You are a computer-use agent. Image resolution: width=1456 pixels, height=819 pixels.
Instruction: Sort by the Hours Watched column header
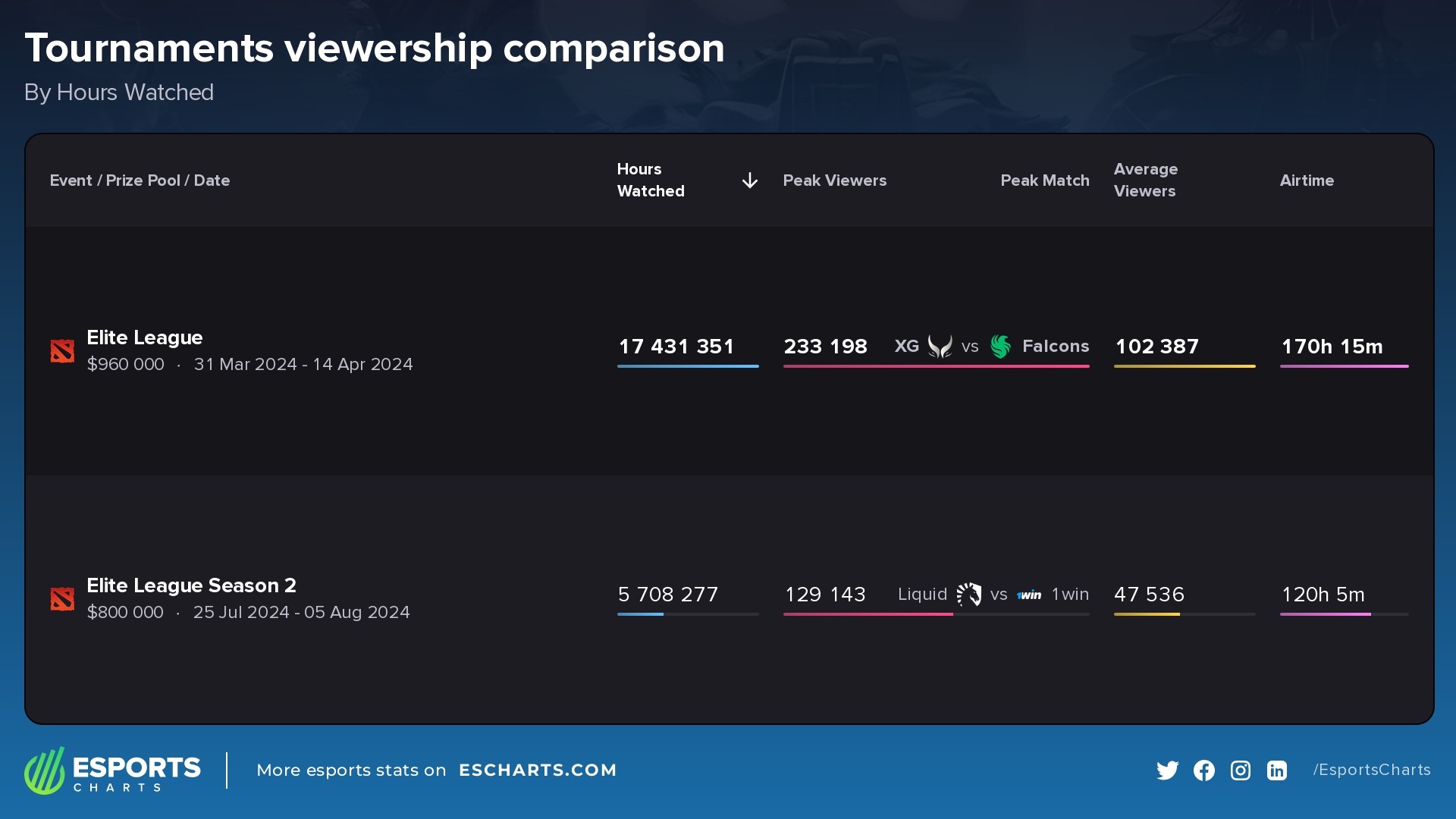(x=651, y=180)
